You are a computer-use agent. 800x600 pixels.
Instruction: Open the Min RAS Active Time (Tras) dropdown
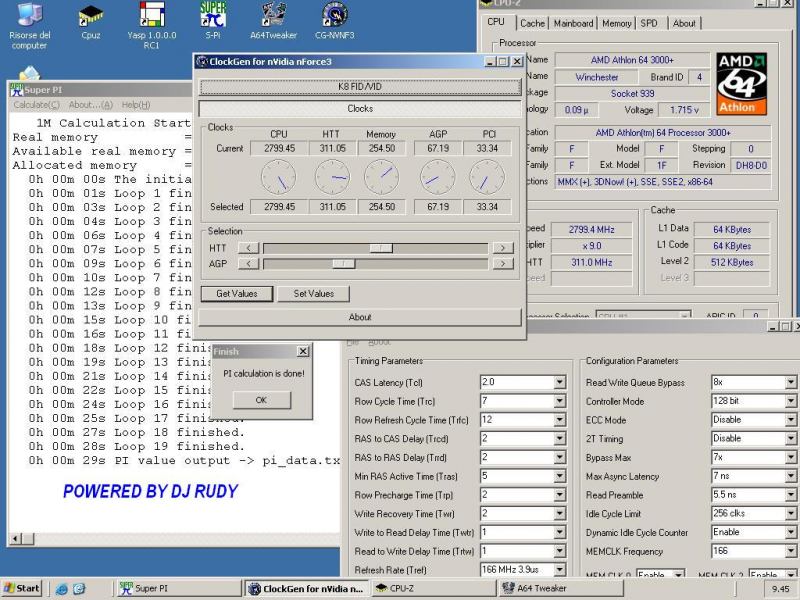point(560,476)
